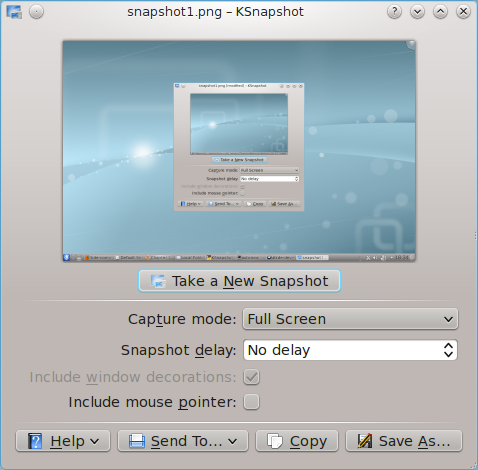Increase snapshot delay with up arrow
This screenshot has width=478, height=470.
448,346
